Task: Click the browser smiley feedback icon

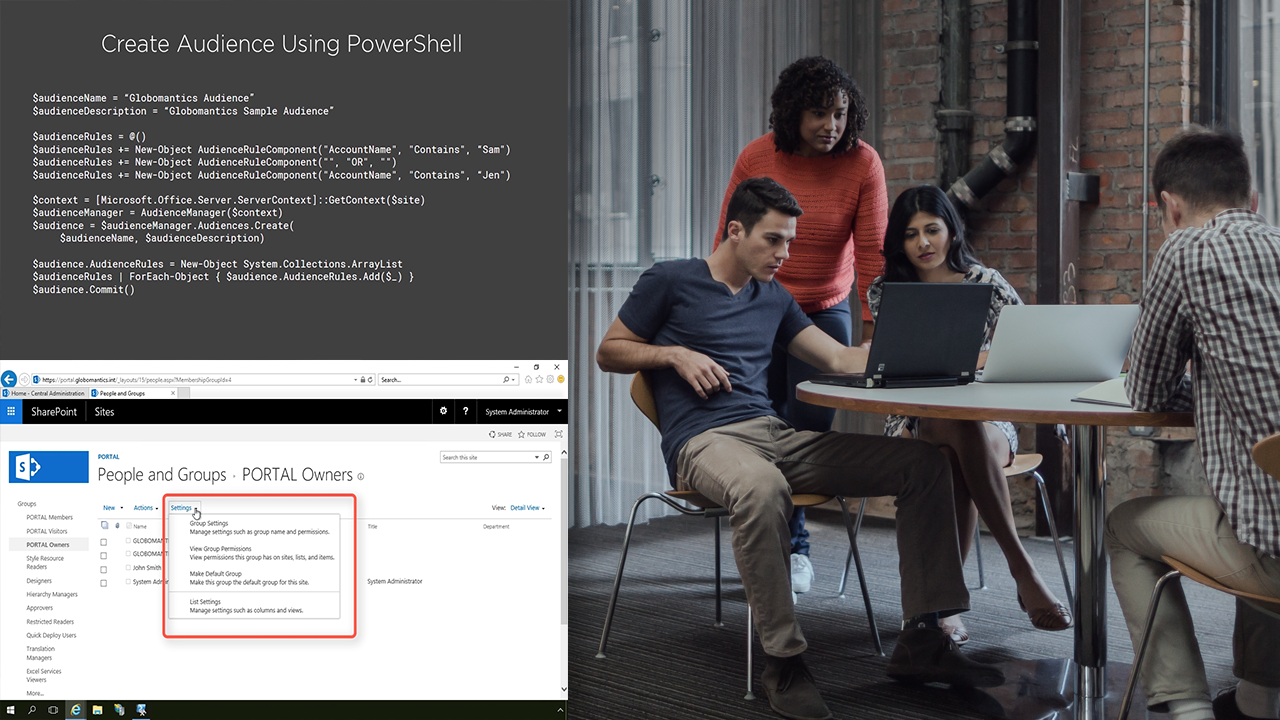Action: (561, 380)
